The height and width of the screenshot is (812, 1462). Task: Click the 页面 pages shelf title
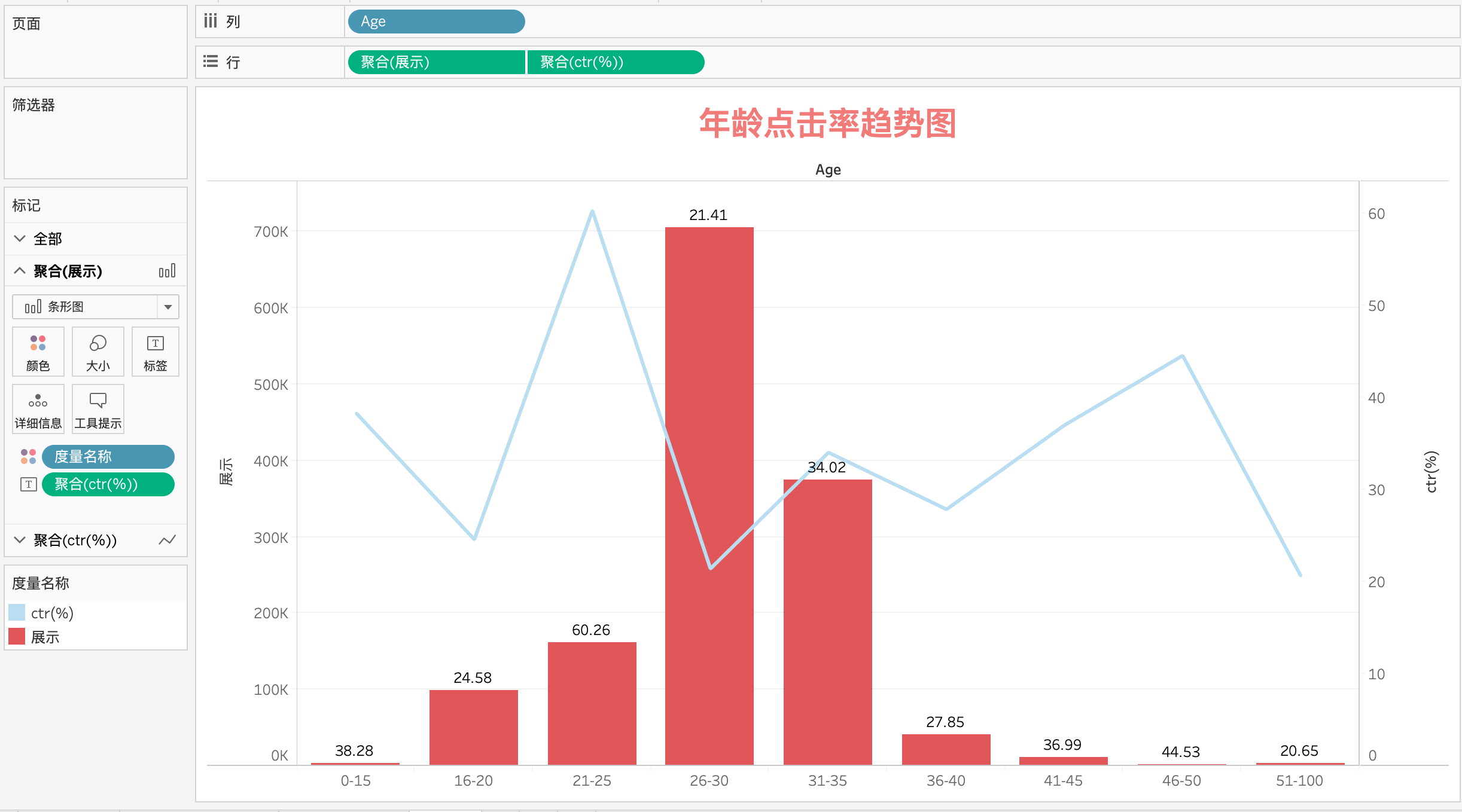tap(26, 24)
